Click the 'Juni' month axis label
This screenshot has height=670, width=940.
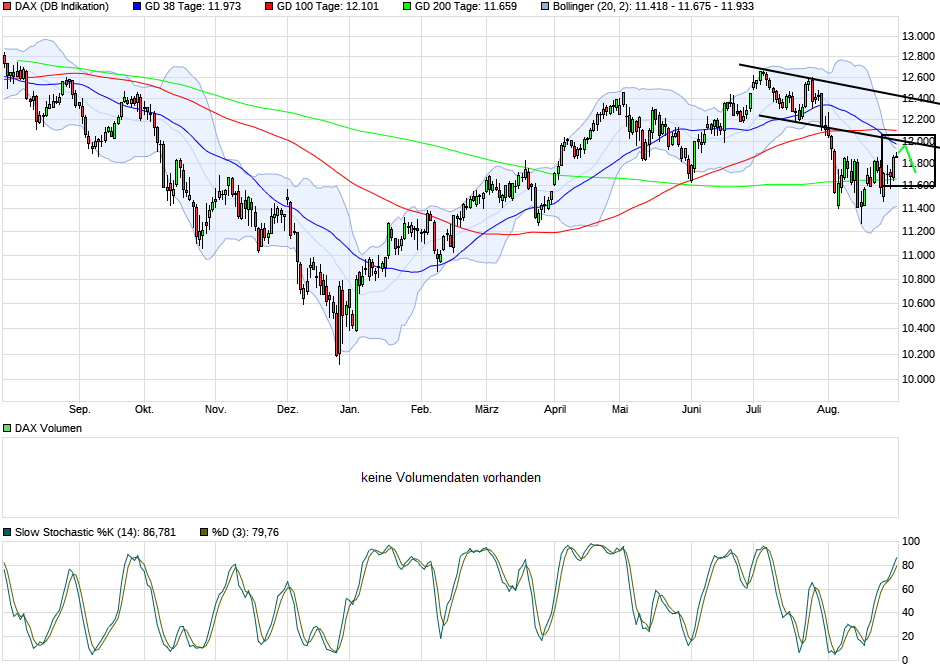(x=691, y=409)
